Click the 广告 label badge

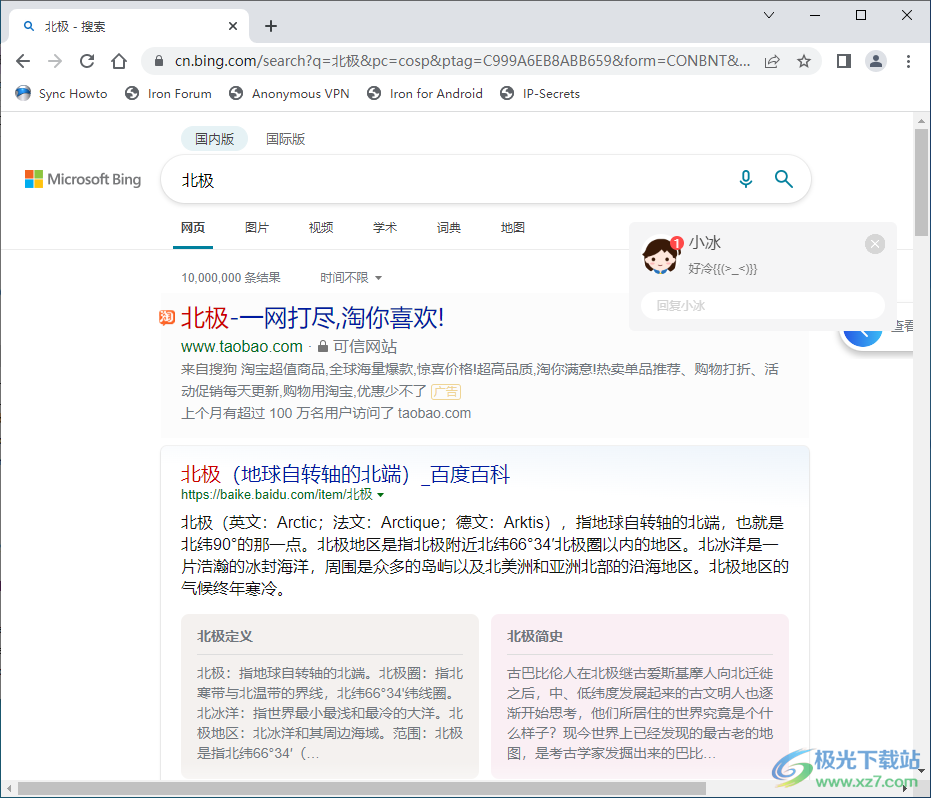coord(446,391)
